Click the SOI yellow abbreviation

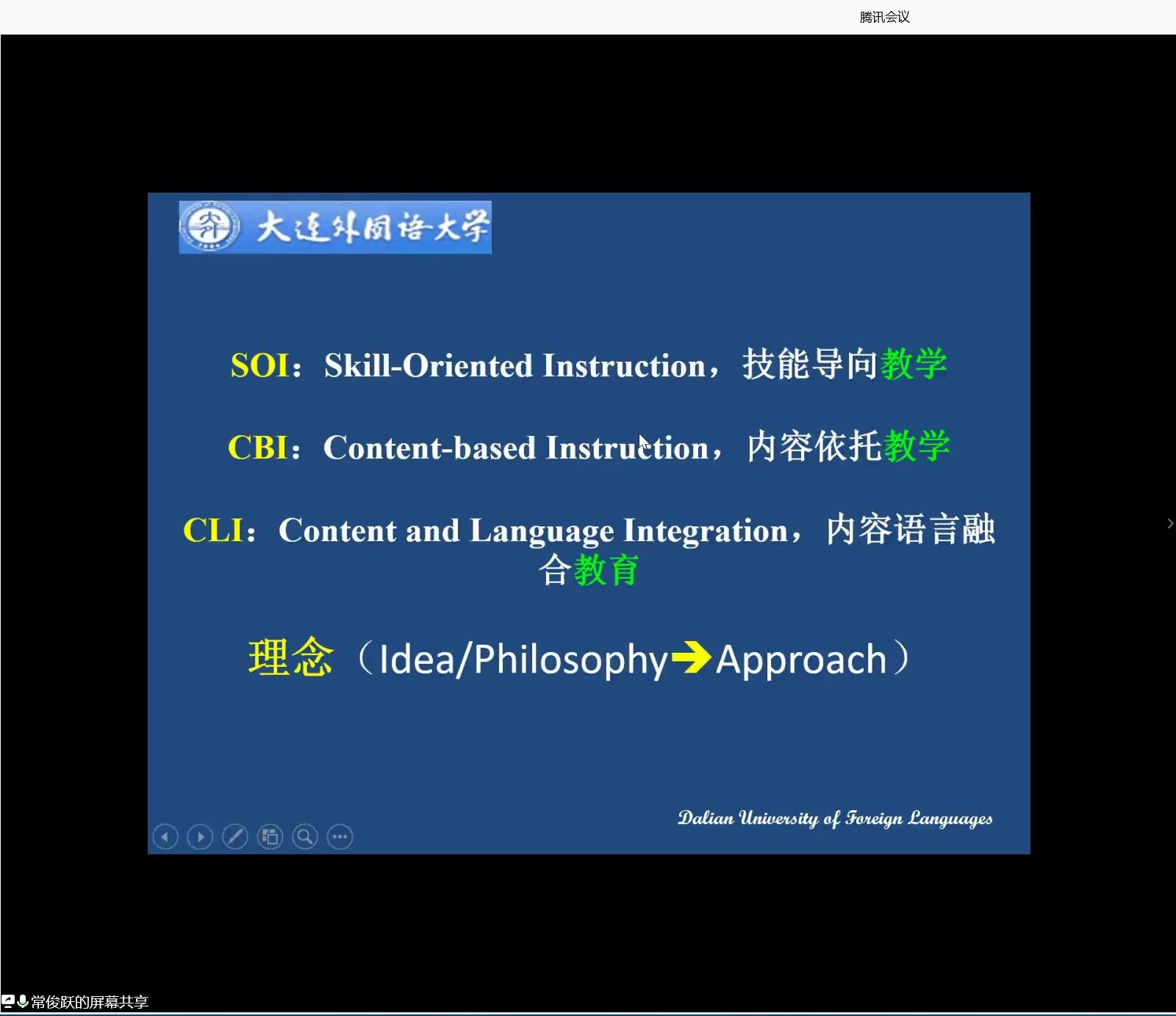259,365
